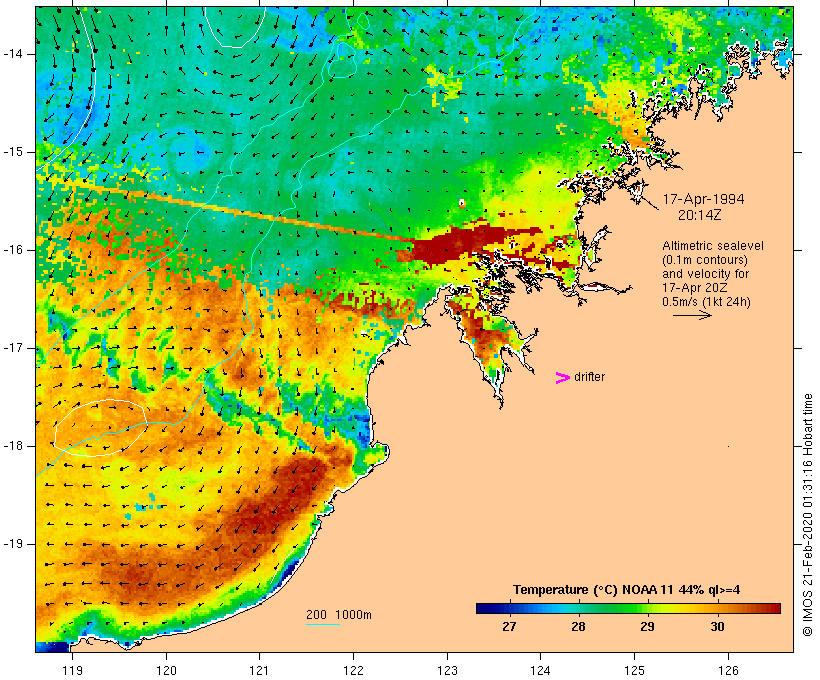Click the 'and velocity for' caption line
The width and height of the screenshot is (820, 680).
[705, 274]
